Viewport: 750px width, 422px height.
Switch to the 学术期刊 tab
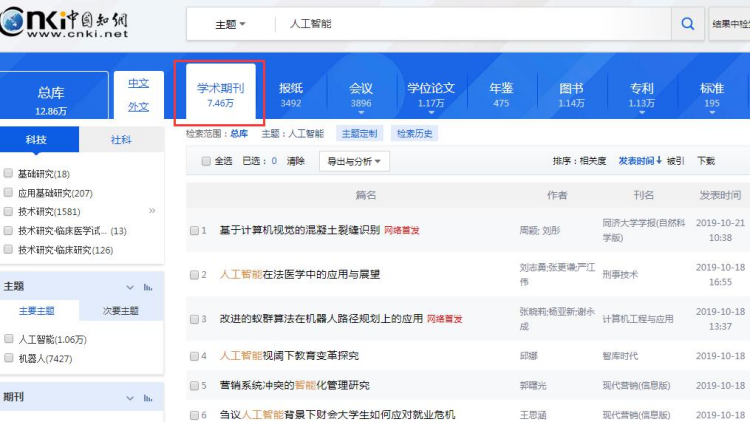tap(220, 95)
